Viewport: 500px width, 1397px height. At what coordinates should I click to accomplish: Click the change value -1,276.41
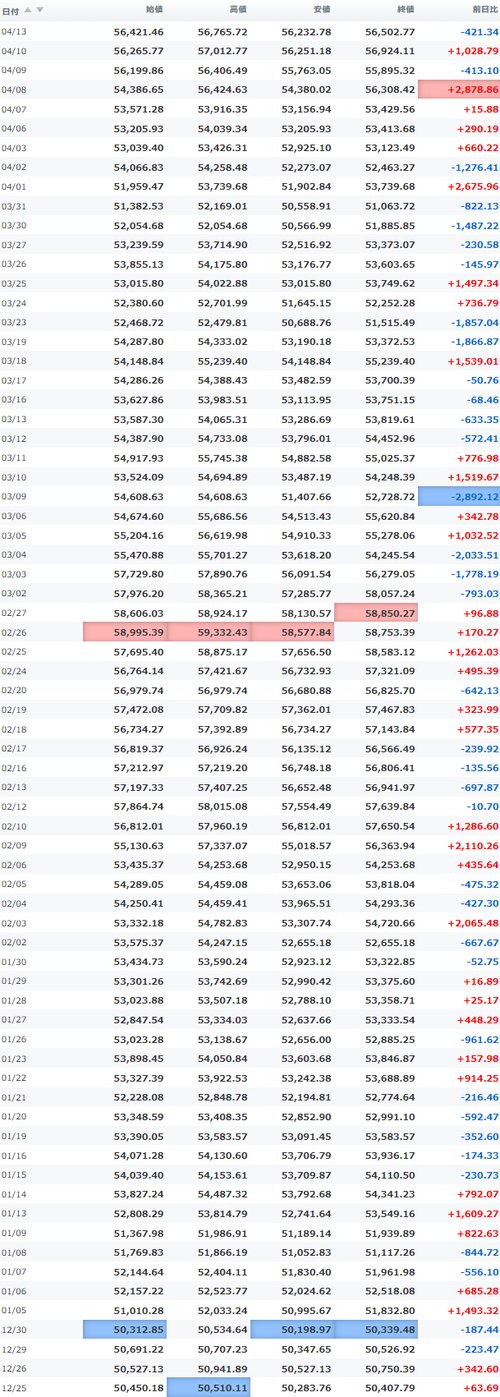tap(474, 167)
